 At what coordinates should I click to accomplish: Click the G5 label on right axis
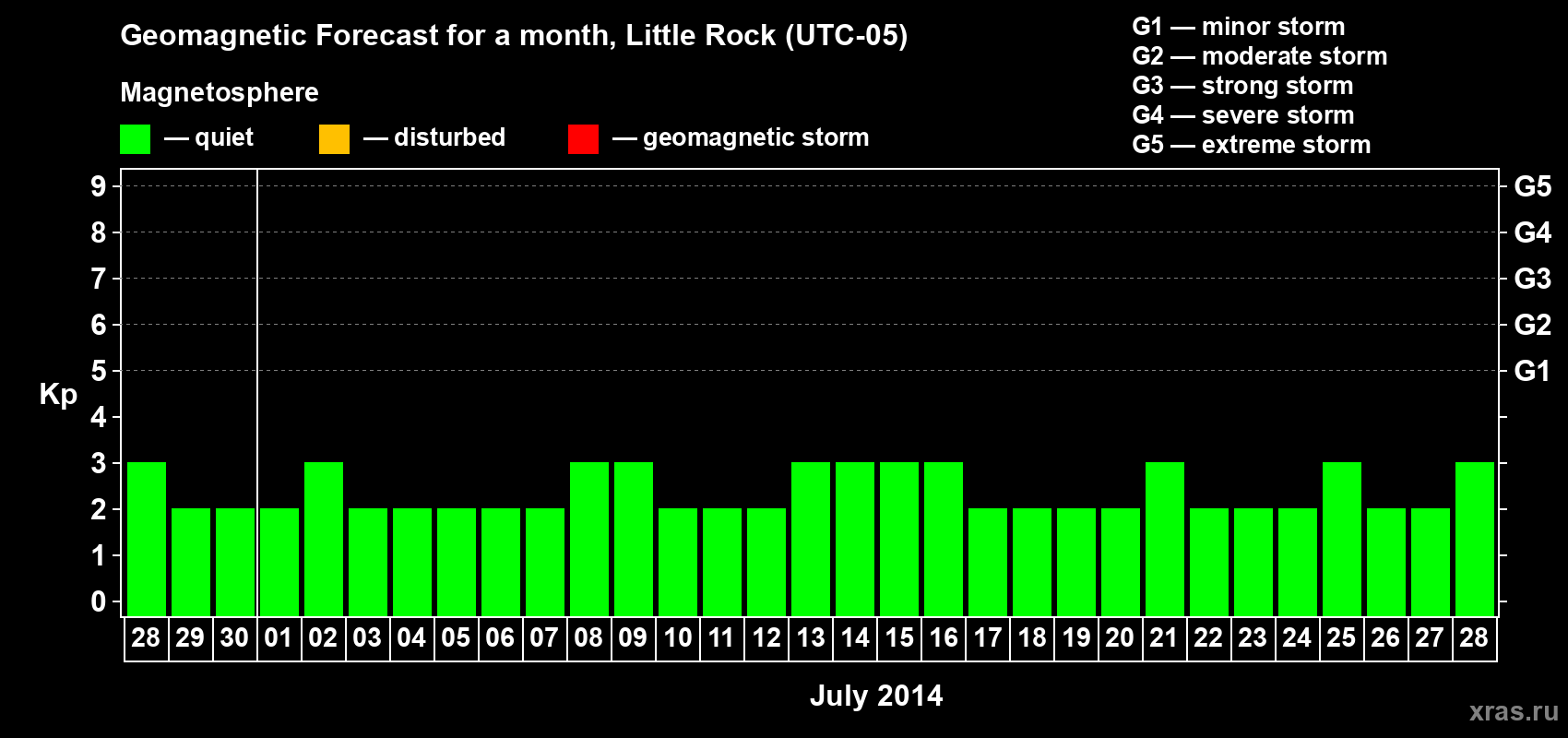click(x=1532, y=186)
